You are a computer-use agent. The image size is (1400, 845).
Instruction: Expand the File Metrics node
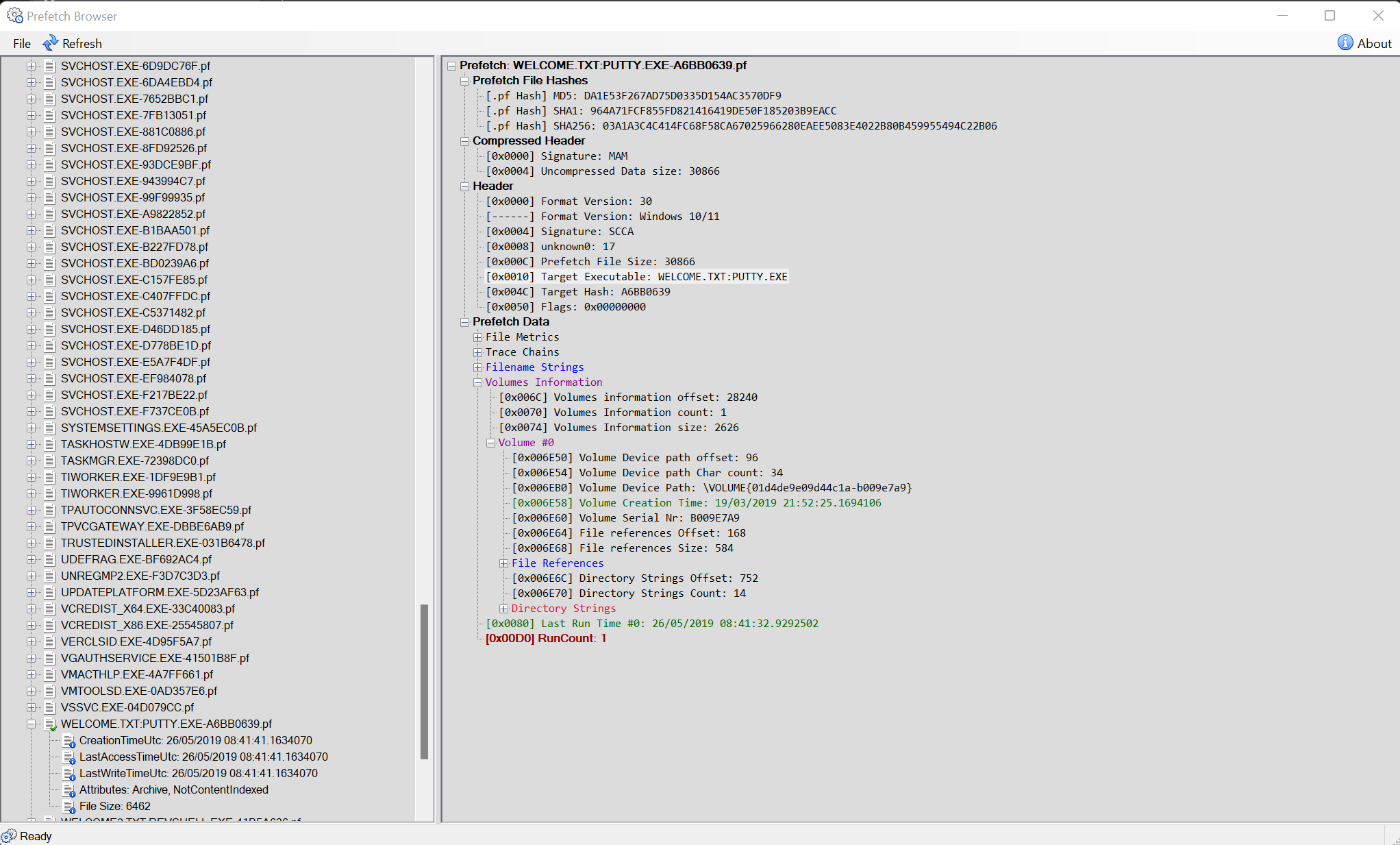pos(477,337)
